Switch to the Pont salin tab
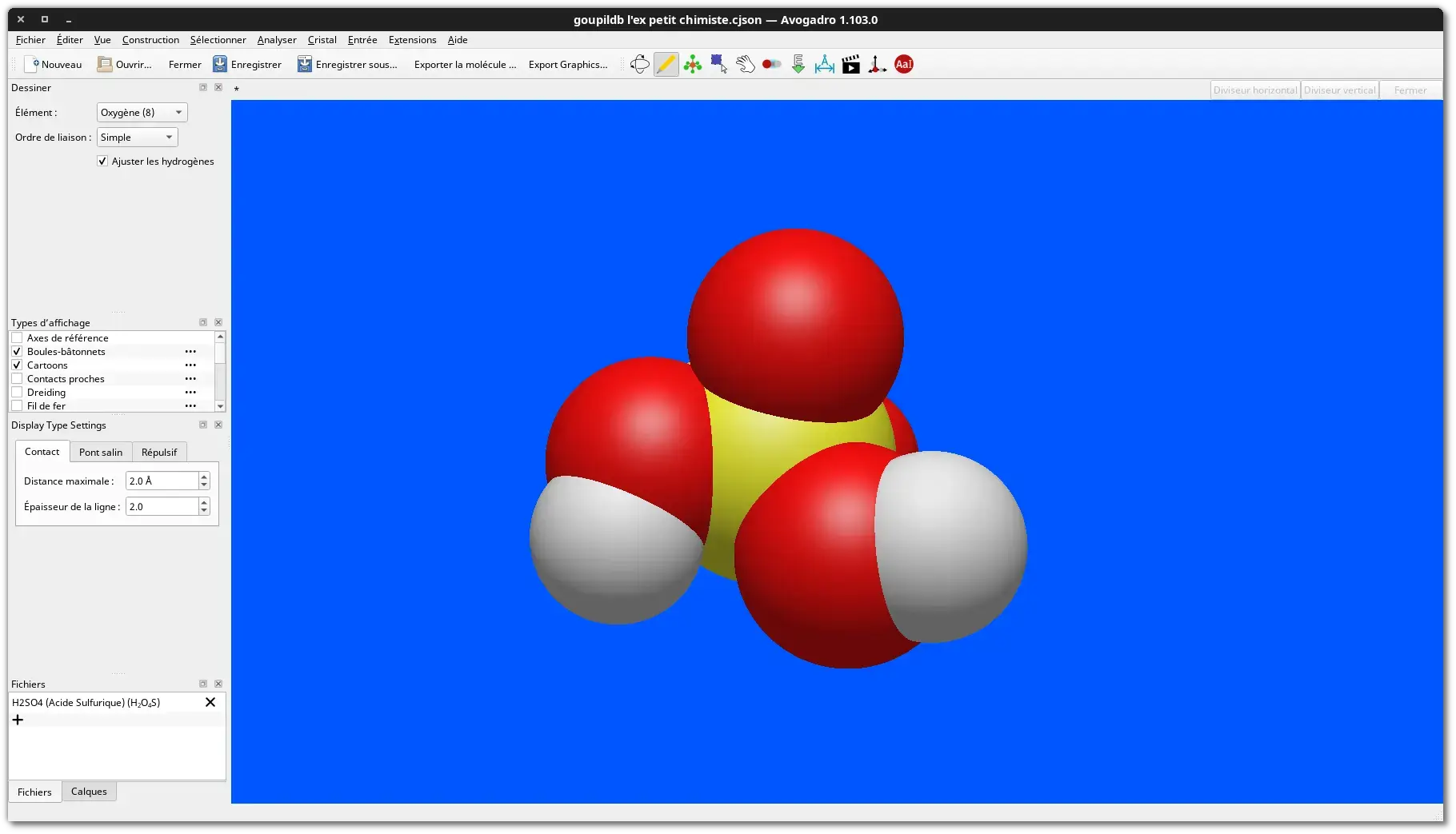1456x834 pixels. click(x=101, y=452)
